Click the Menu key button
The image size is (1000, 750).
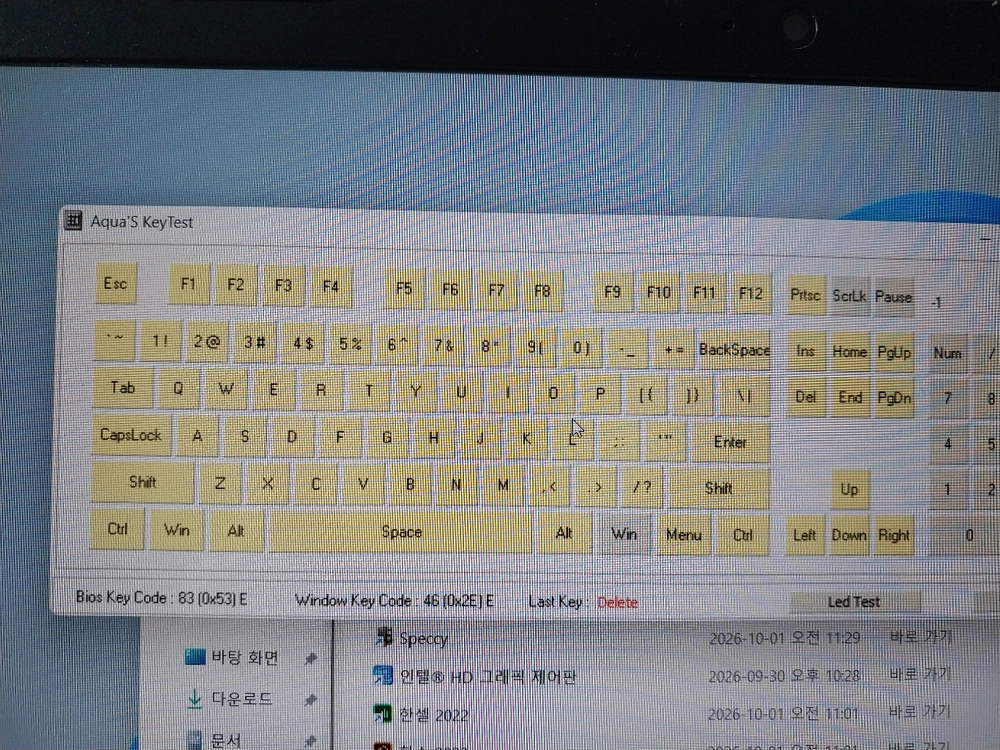[684, 535]
